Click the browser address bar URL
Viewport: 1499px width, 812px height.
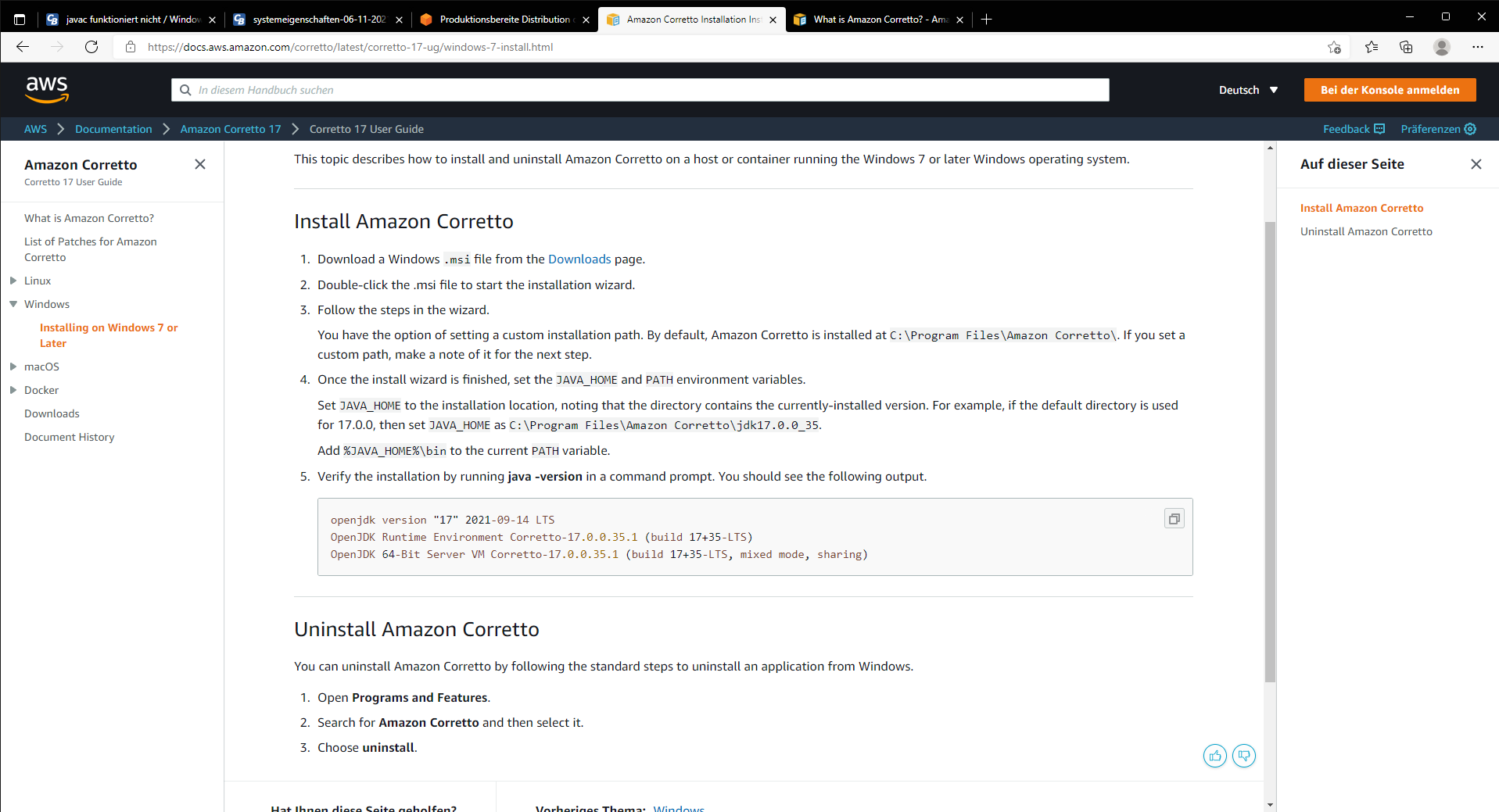tap(350, 47)
